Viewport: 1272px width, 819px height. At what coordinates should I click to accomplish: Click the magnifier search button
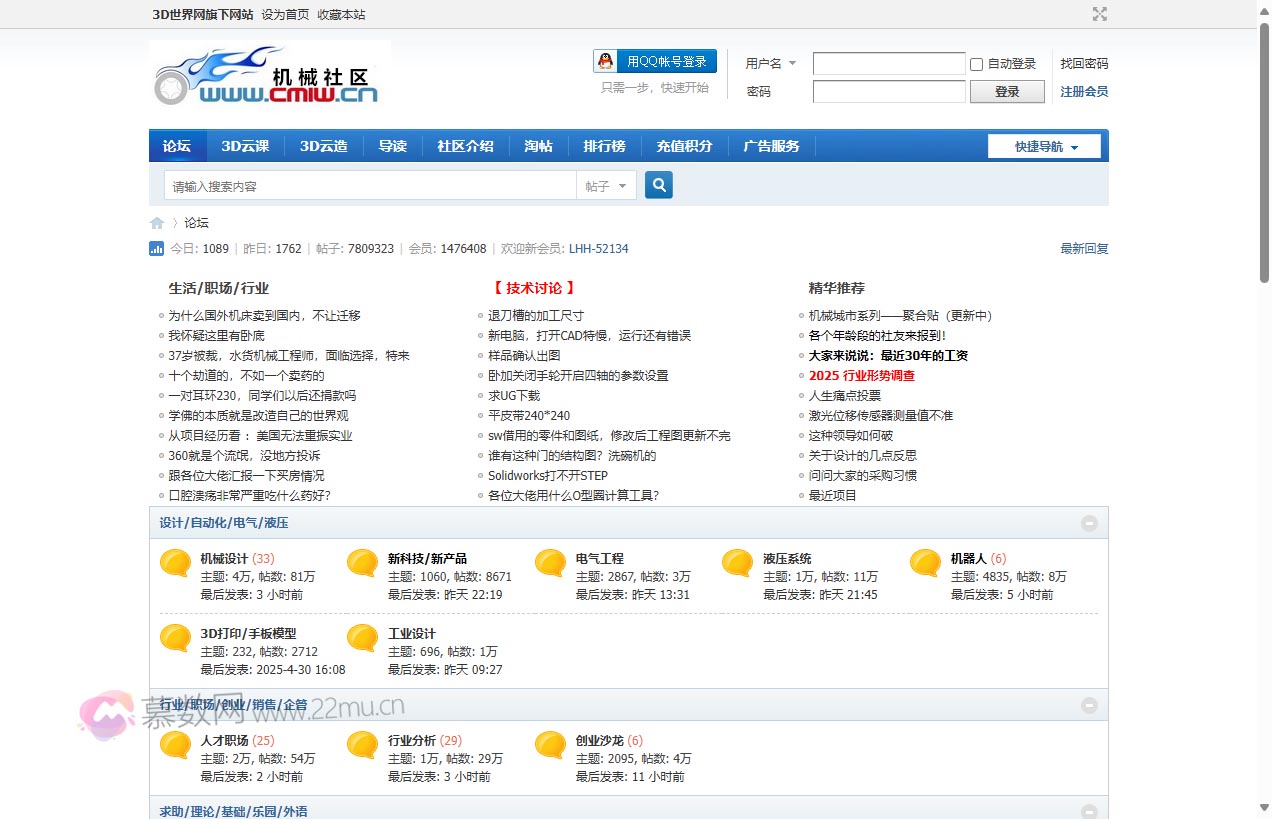(658, 185)
